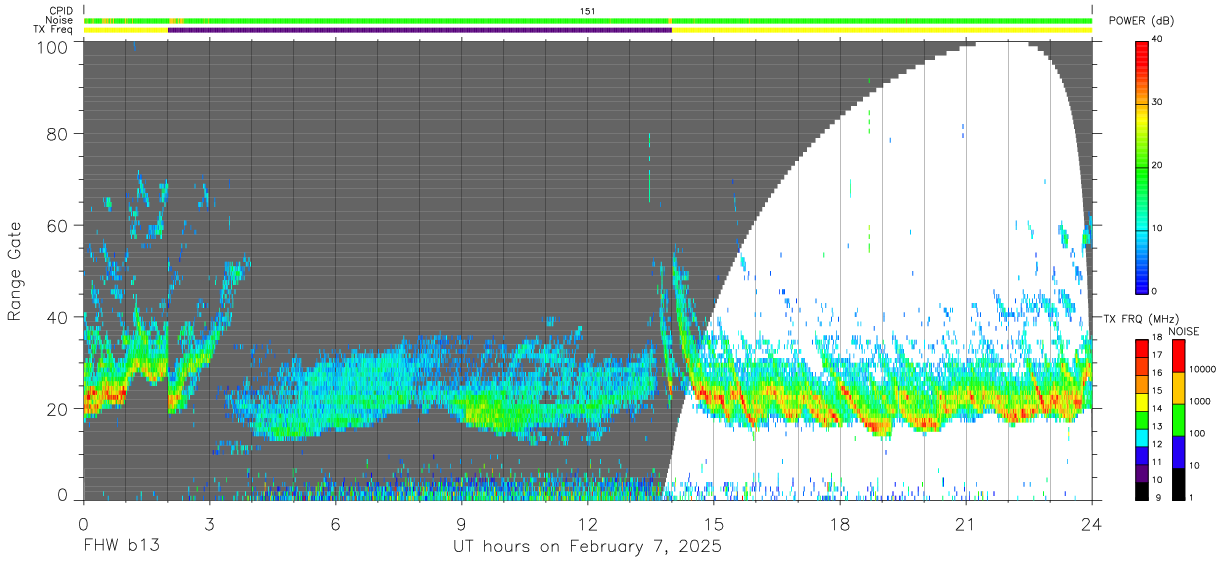Click the Range Gate tick label 100

tap(54, 47)
